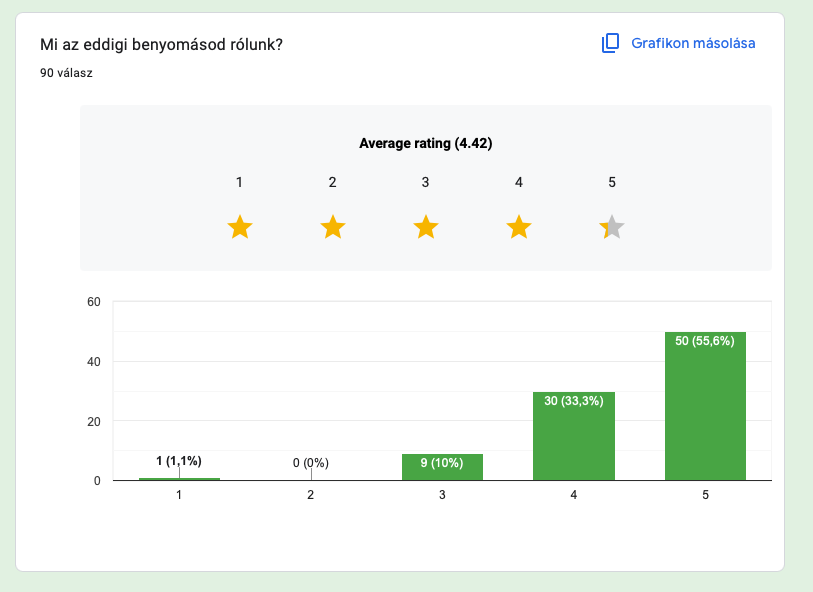The height and width of the screenshot is (592, 813).
Task: Click the third gold star
Action: (x=426, y=228)
